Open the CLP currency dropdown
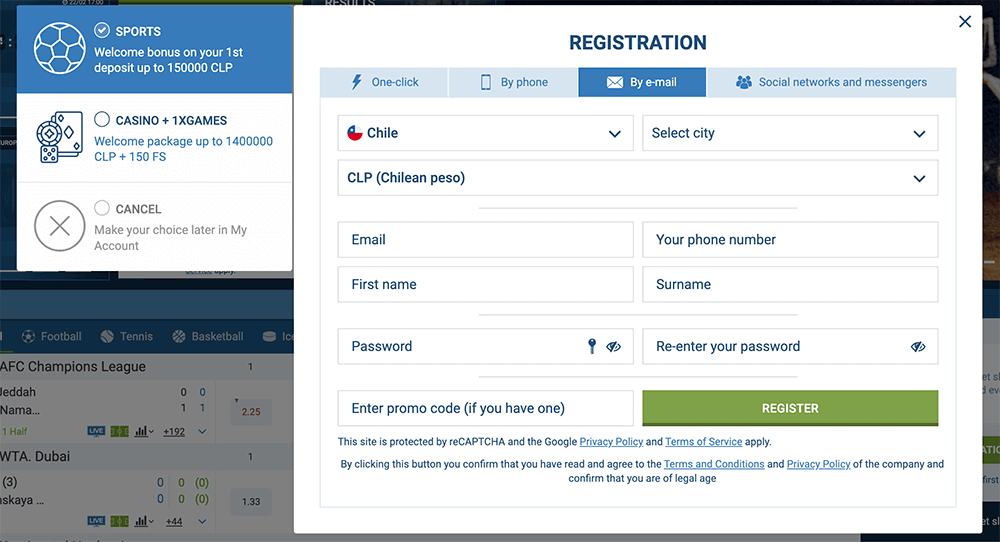Viewport: 1000px width, 542px height. 638,178
